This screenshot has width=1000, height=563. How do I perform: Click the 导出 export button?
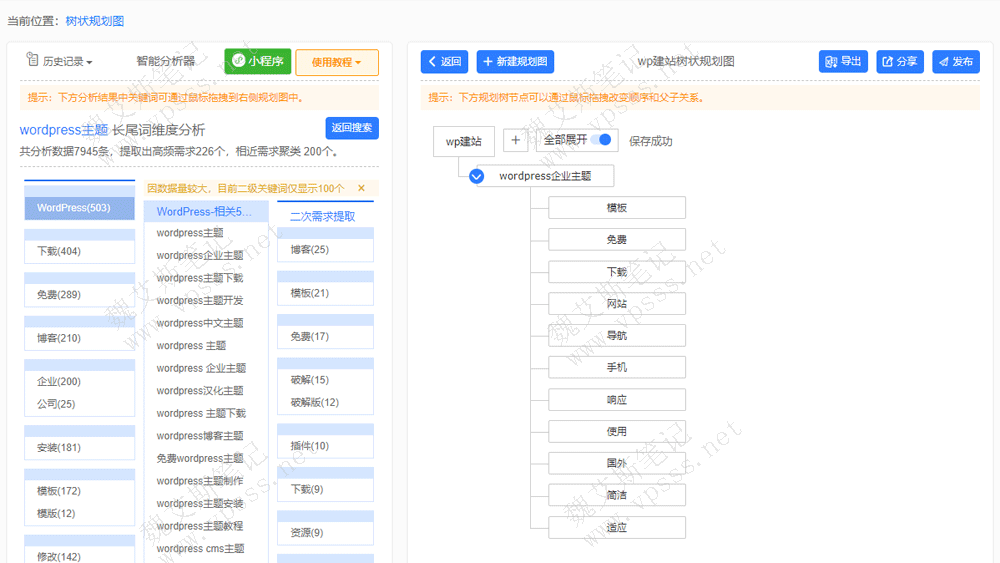click(843, 62)
